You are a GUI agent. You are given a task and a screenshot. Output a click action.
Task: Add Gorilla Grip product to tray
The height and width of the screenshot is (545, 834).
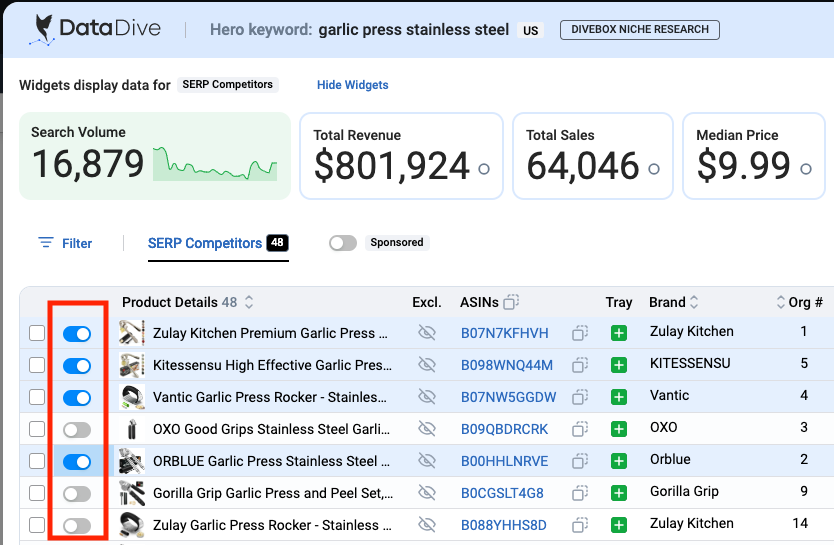[619, 493]
